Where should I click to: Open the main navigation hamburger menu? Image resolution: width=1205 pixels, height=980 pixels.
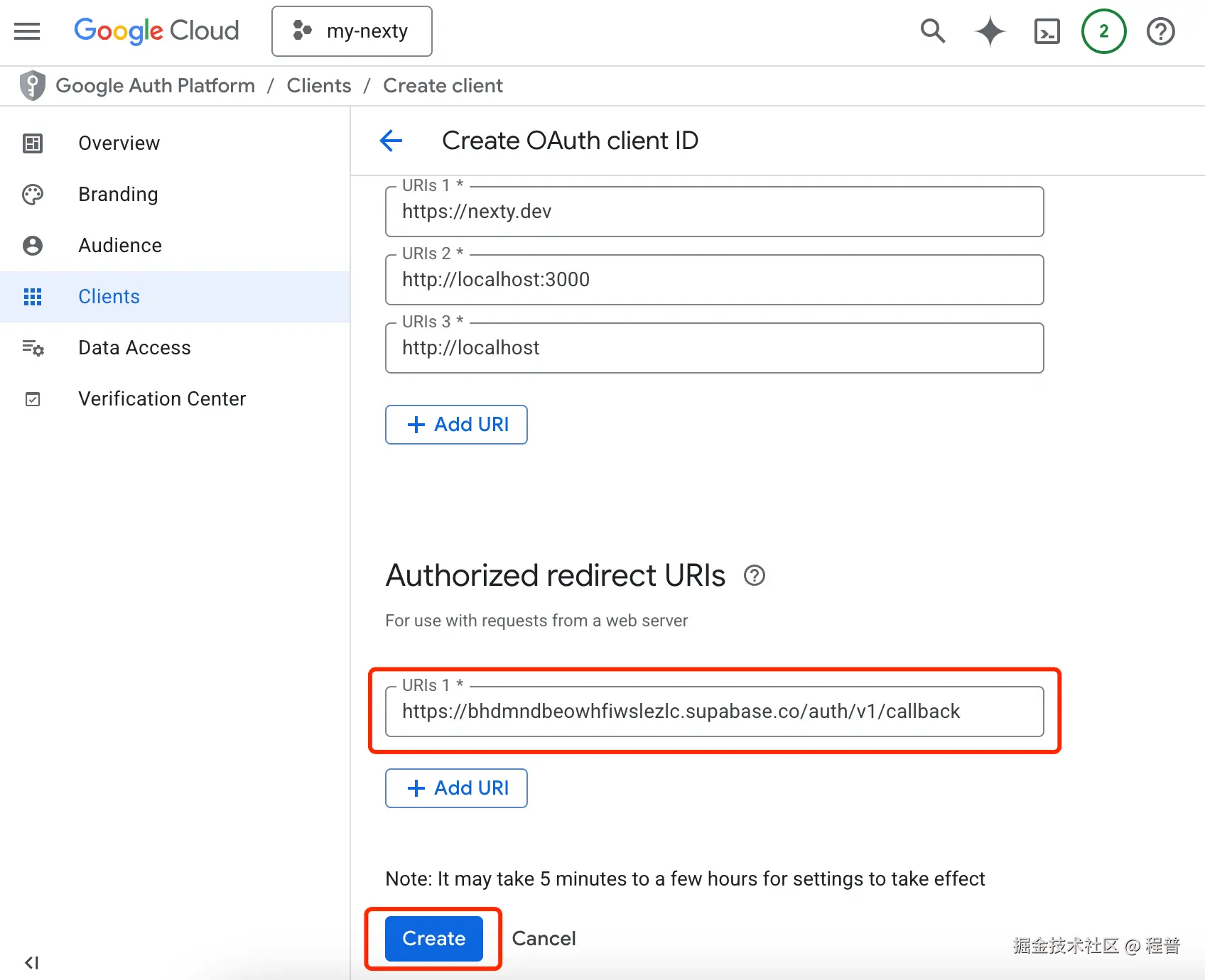(x=27, y=31)
